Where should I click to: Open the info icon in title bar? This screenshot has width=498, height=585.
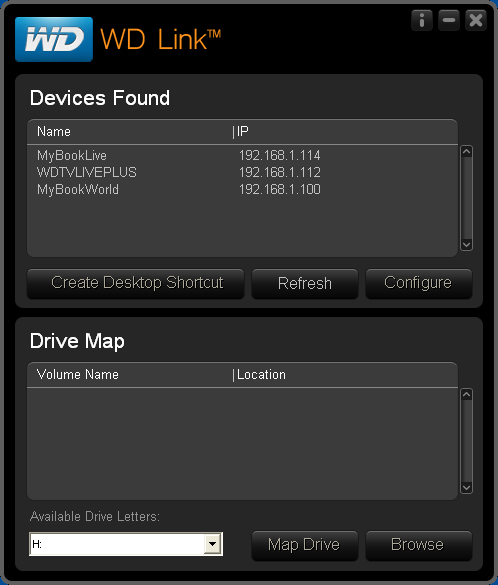pos(422,20)
